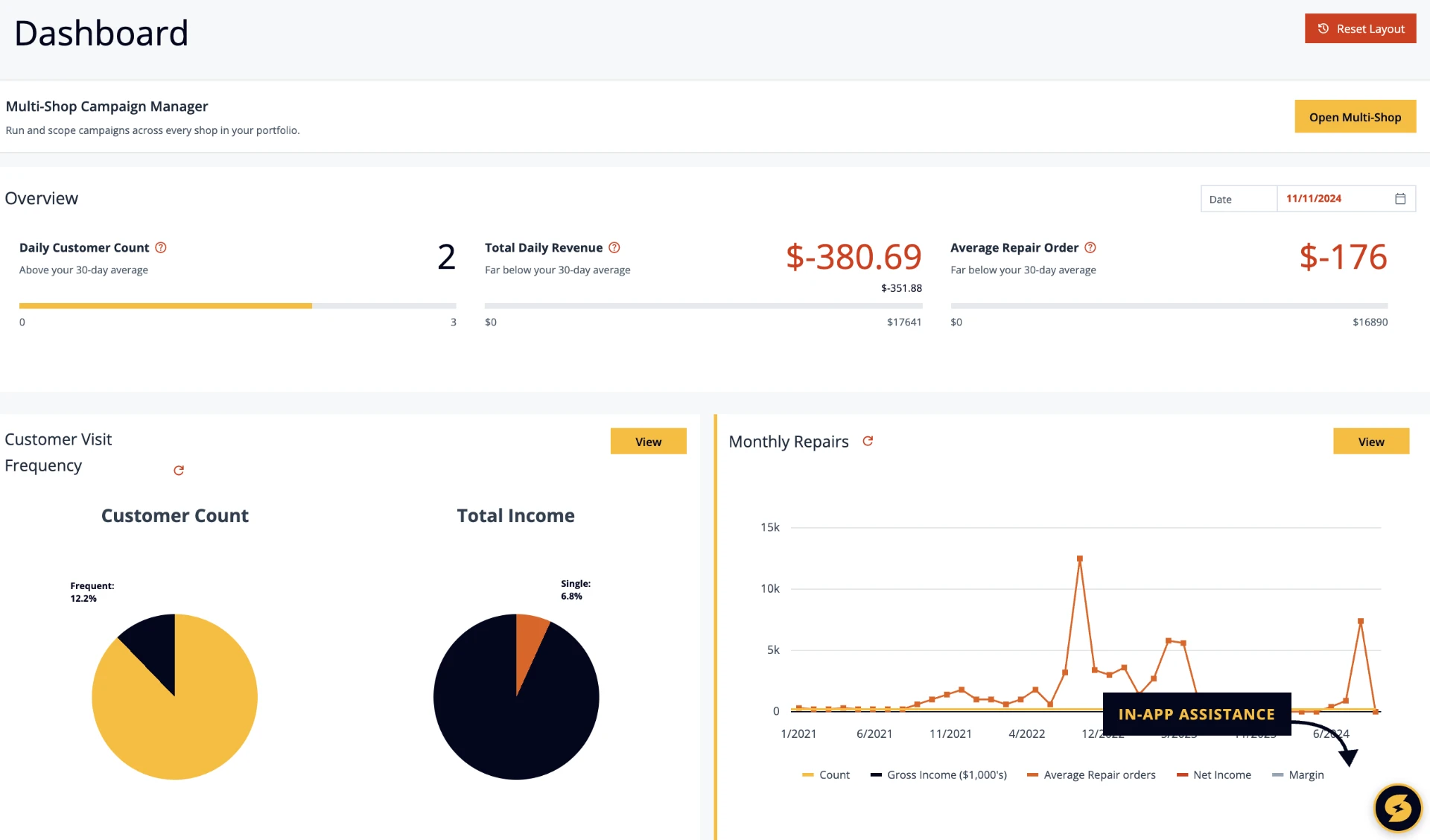The image size is (1430, 840).
Task: View Customer Visit Frequency details
Action: (x=648, y=441)
